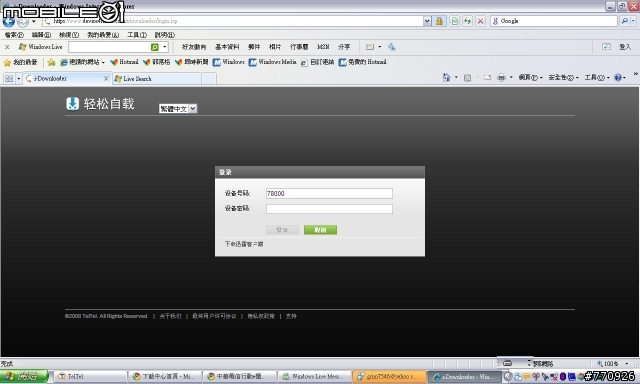Click the Quick Tabs grid icon
This screenshot has width=640, height=384.
(x=9, y=78)
